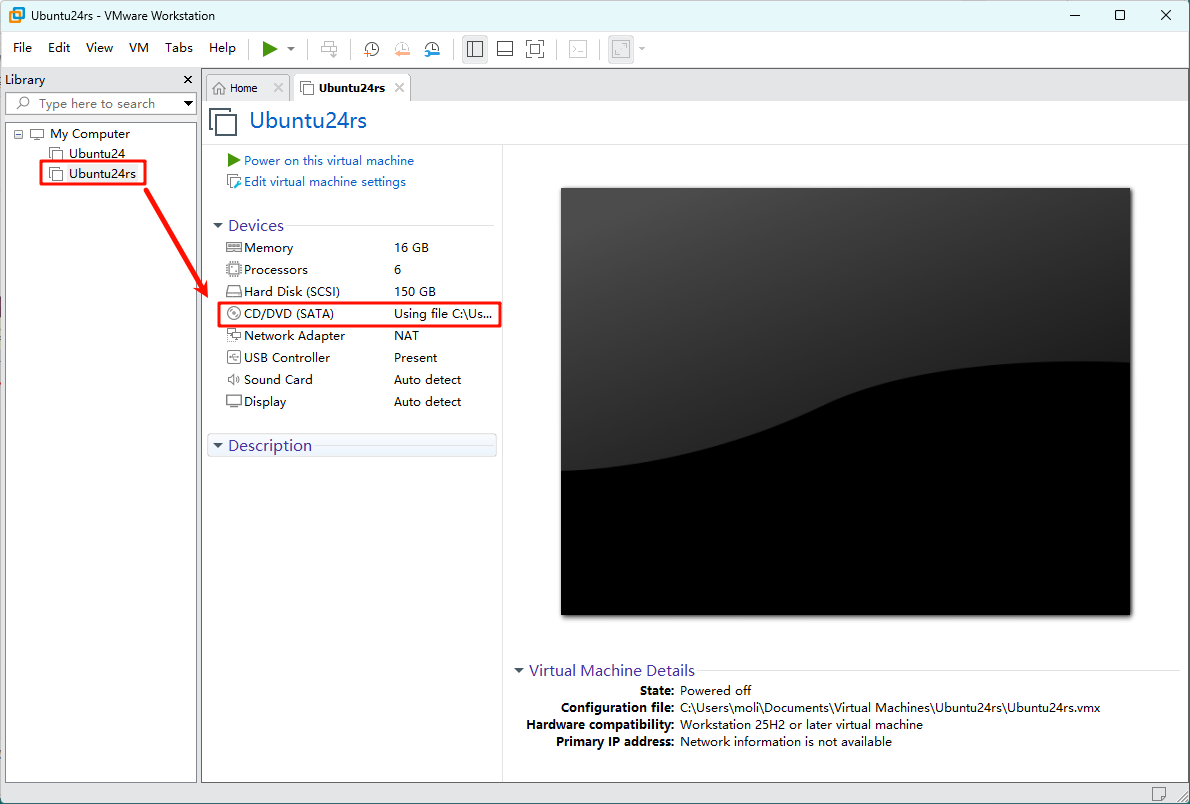This screenshot has height=804, width=1190.
Task: Collapse the Devices section
Action: (x=218, y=225)
